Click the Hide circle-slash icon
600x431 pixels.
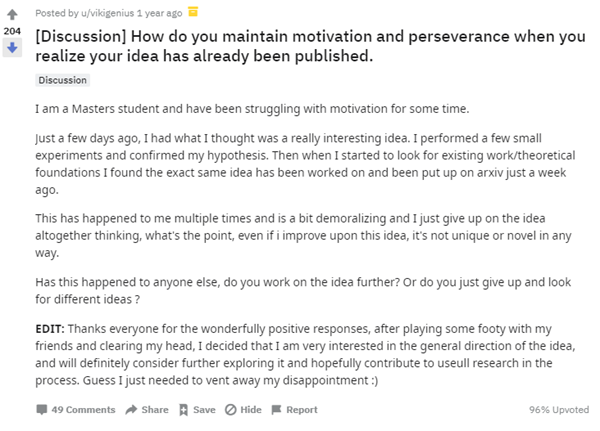[x=230, y=410]
